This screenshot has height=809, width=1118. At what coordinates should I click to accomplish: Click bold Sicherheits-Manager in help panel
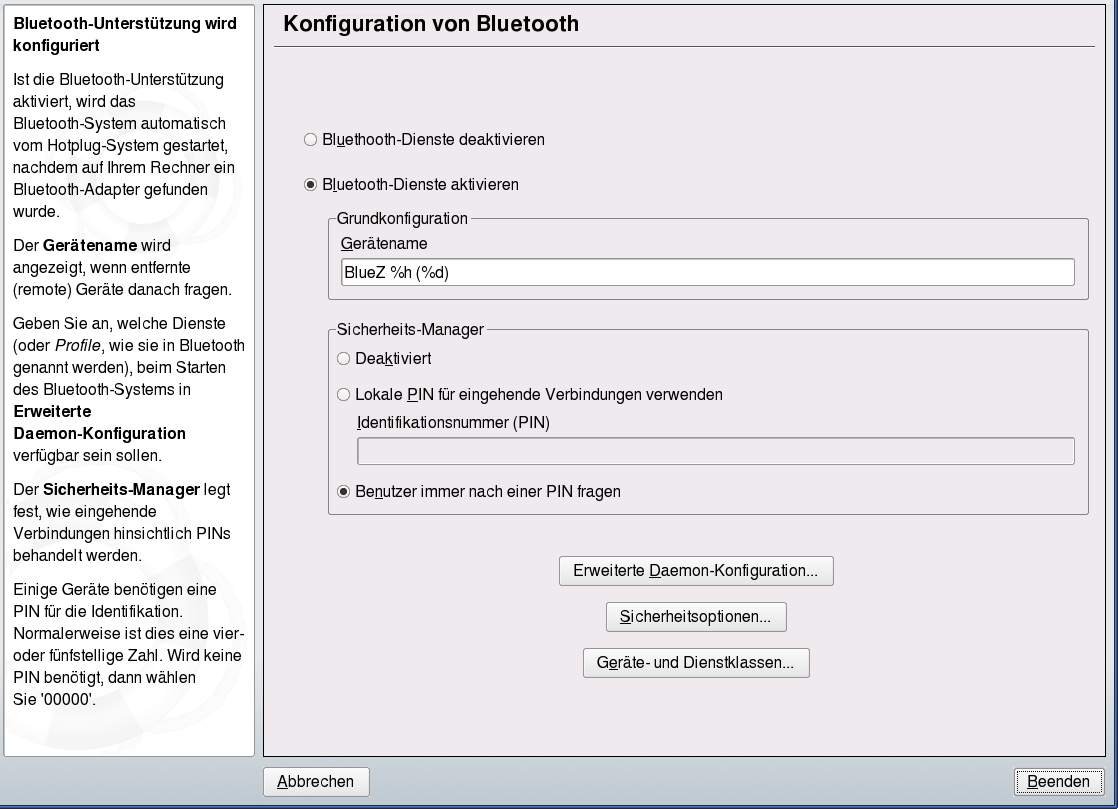pos(121,490)
